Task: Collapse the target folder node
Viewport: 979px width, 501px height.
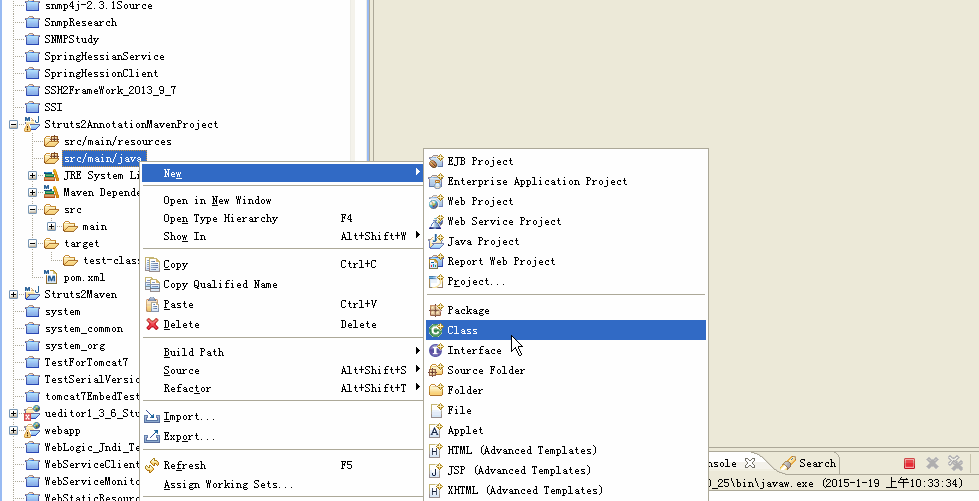Action: point(33,244)
